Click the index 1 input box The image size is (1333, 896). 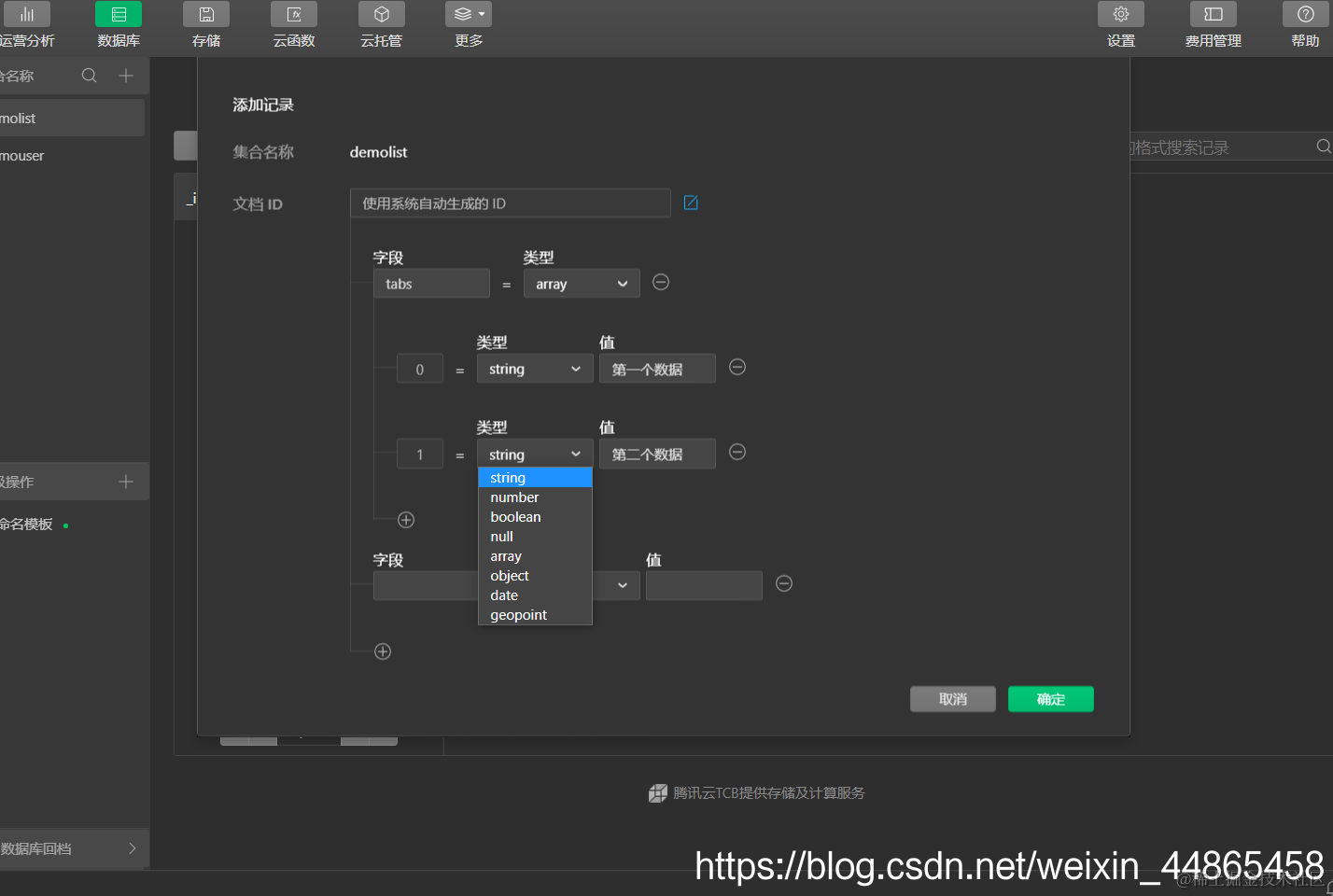point(420,455)
